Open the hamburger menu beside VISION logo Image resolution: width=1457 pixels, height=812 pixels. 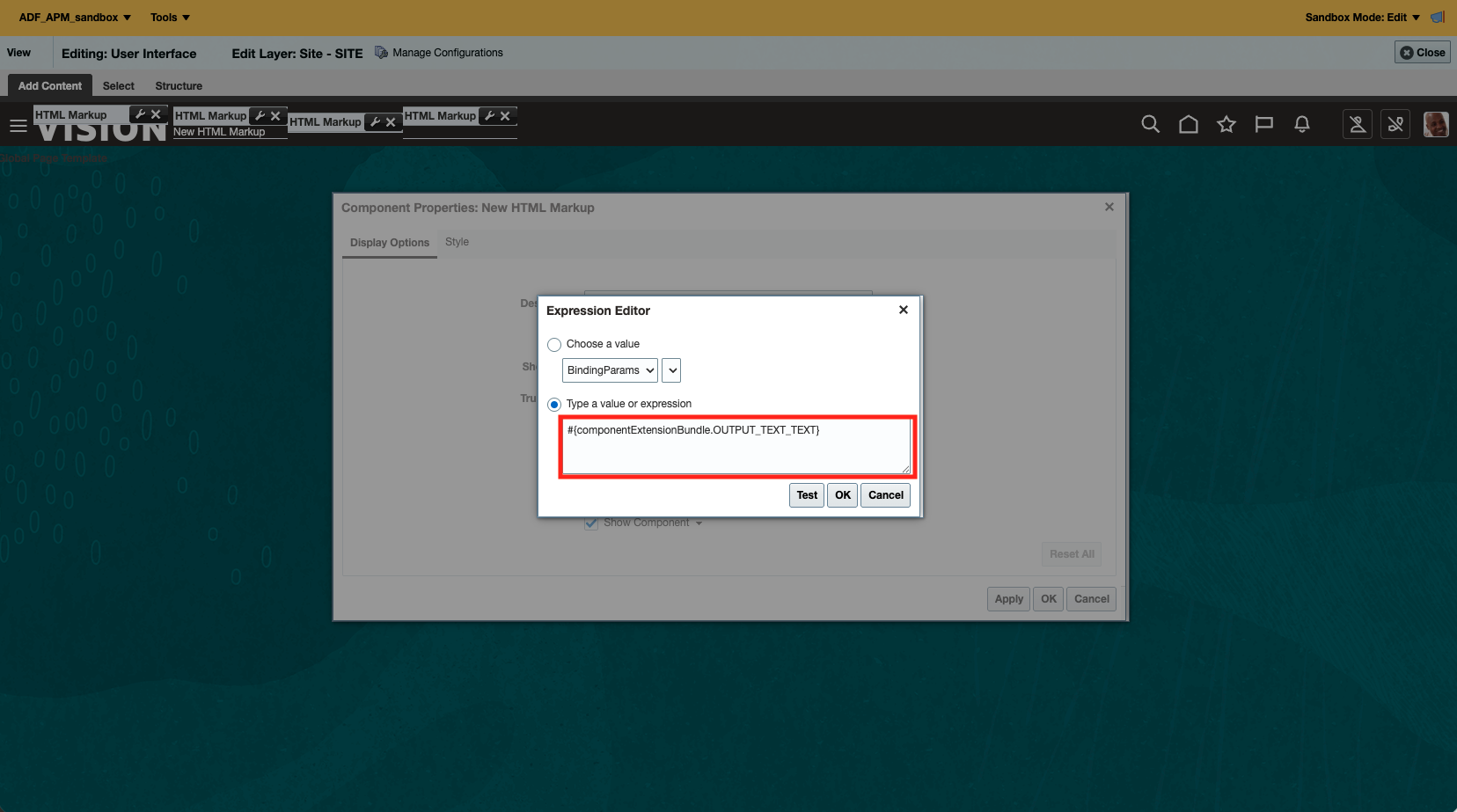click(x=18, y=125)
